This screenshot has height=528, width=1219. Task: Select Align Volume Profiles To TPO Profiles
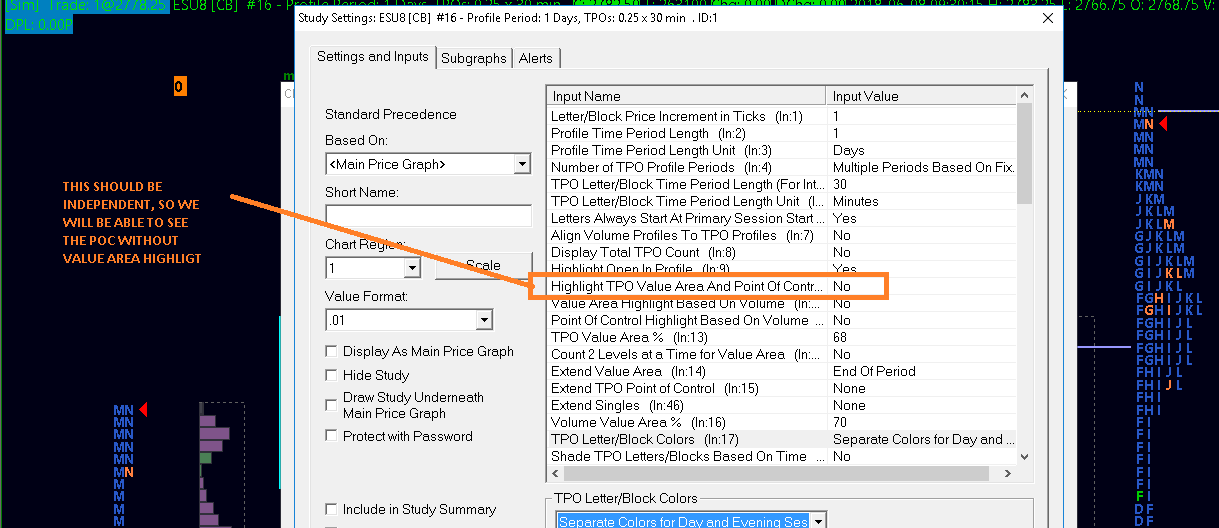[x=782, y=235]
